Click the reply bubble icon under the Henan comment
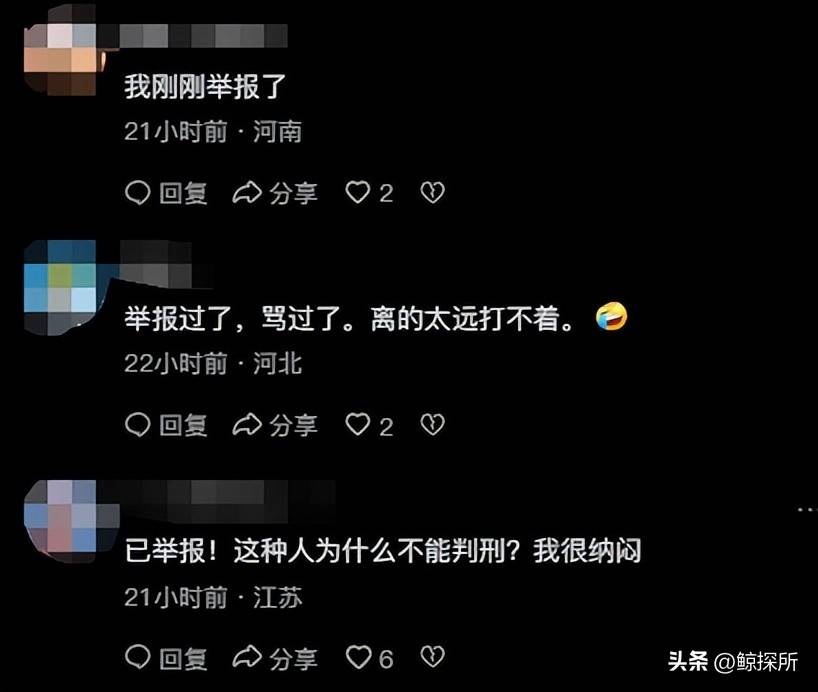The width and height of the screenshot is (818, 692). 138,193
